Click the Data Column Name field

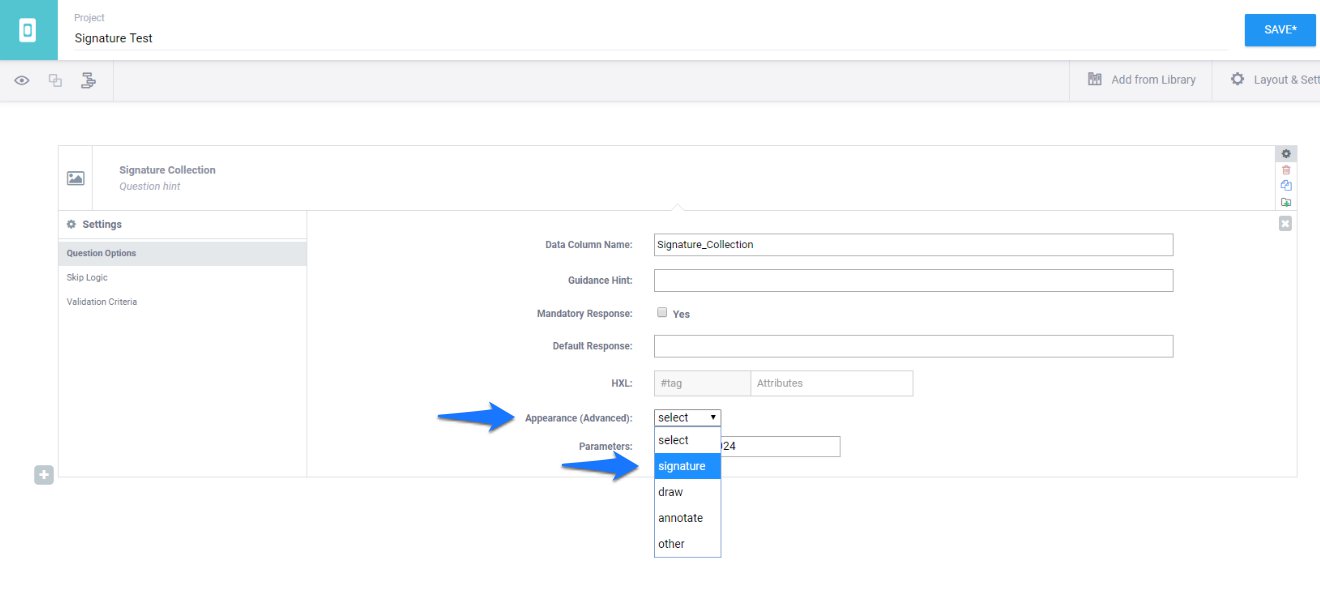click(x=912, y=245)
